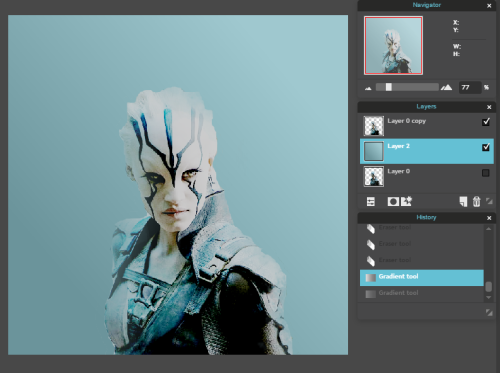Screen dimensions: 500x373
Task: Click the History scrollbar up arrow
Action: 488,229
